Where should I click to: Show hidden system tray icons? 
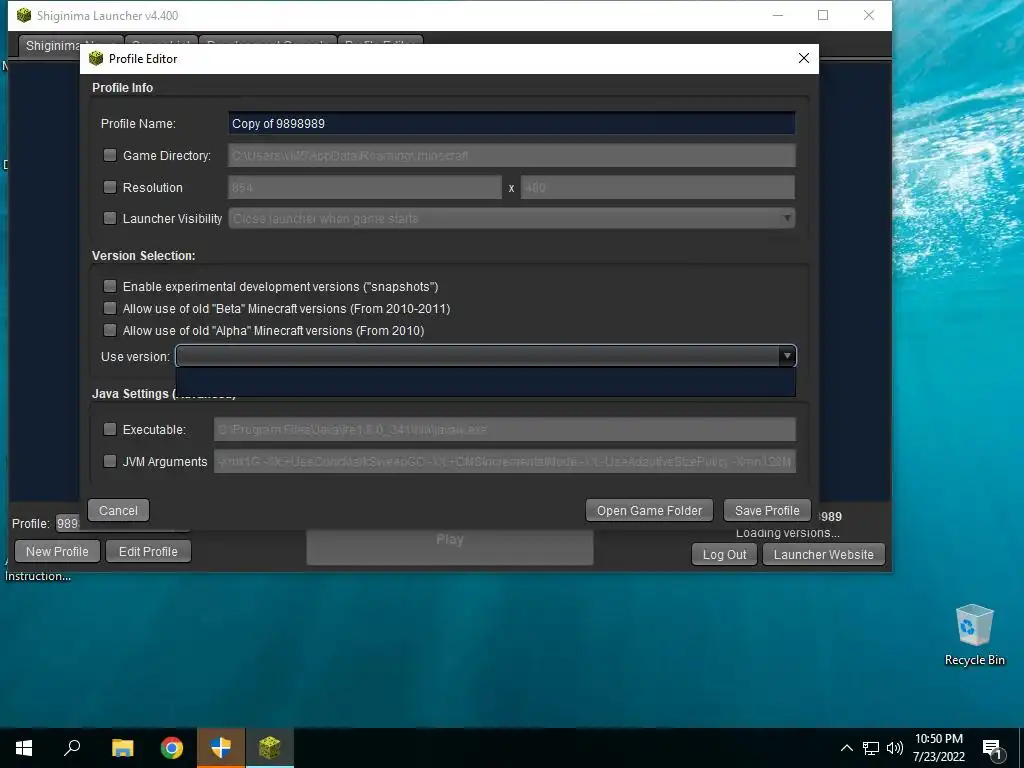[x=846, y=748]
